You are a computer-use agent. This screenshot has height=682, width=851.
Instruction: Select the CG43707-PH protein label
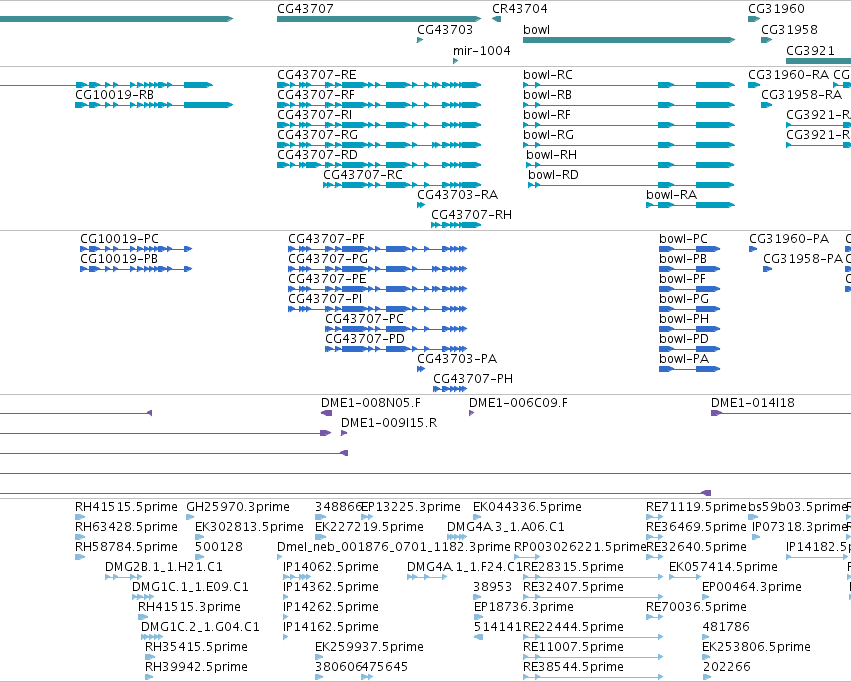tap(473, 380)
